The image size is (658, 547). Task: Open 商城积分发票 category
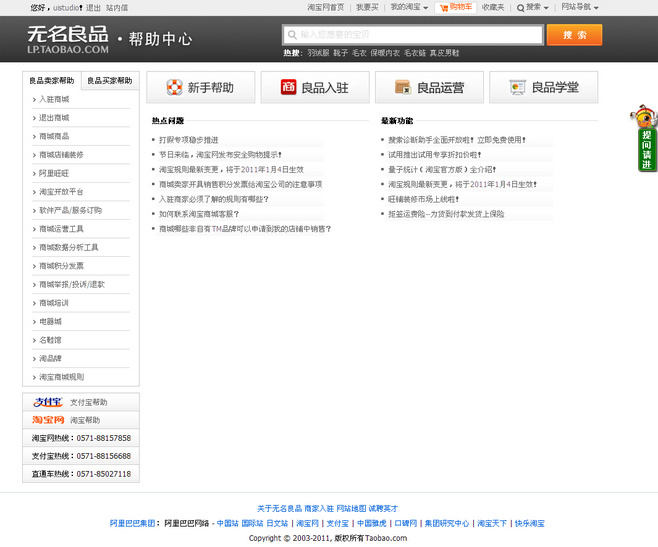[x=61, y=266]
